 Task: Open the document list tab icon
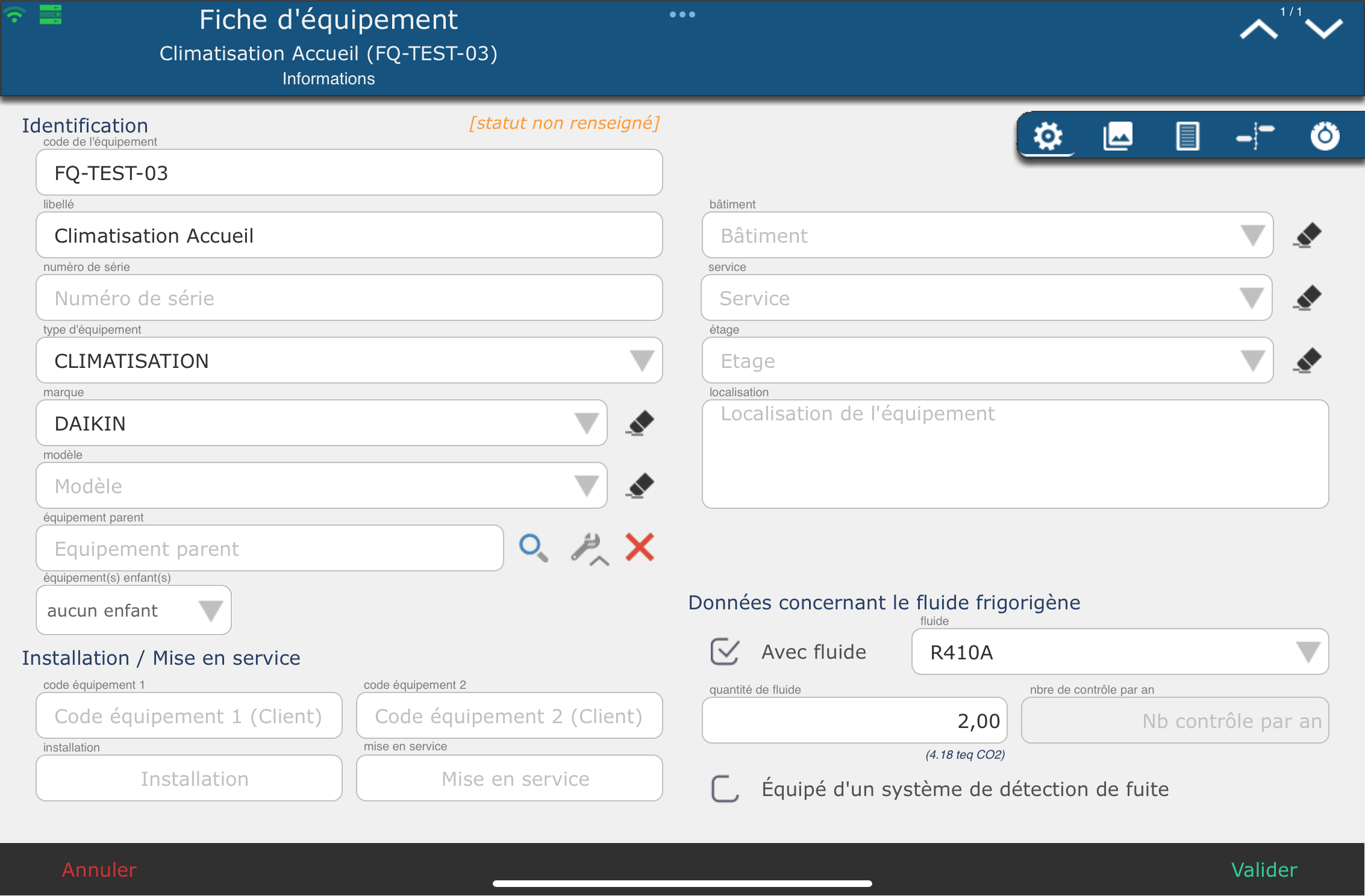(1187, 136)
